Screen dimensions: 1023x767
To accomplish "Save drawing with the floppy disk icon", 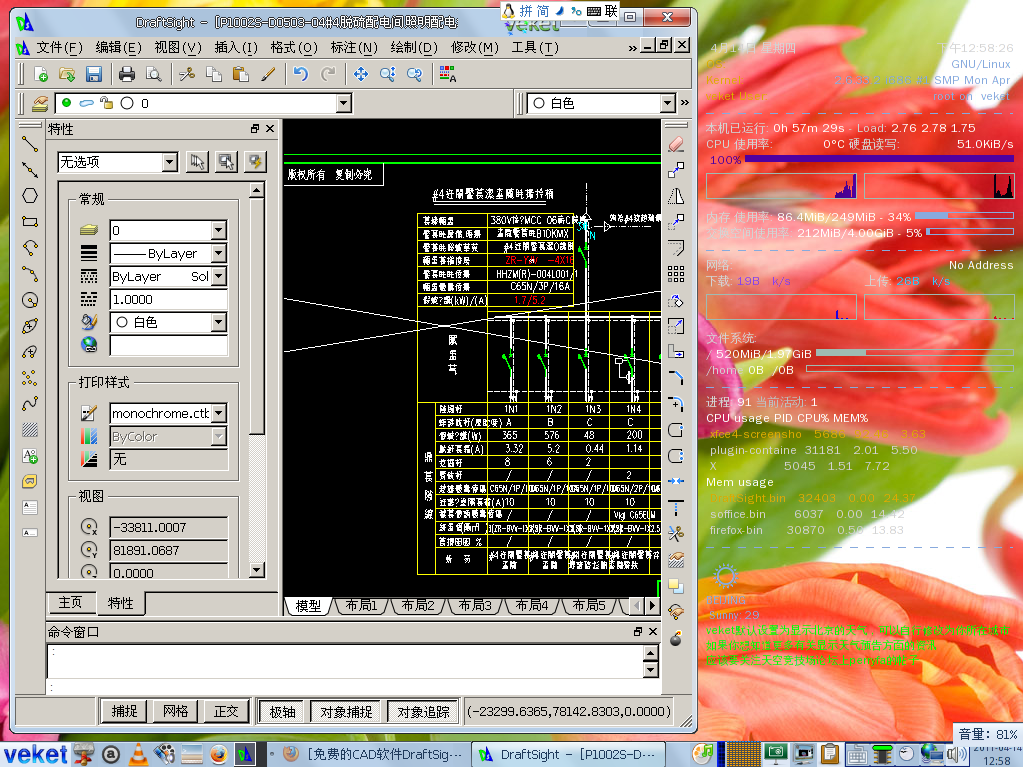I will (x=93, y=74).
